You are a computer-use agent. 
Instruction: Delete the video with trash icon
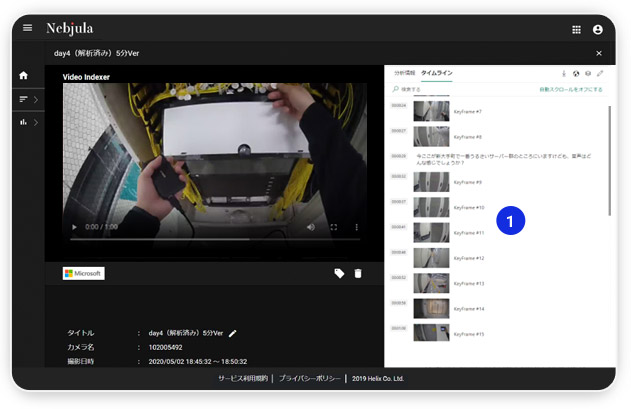pos(358,273)
